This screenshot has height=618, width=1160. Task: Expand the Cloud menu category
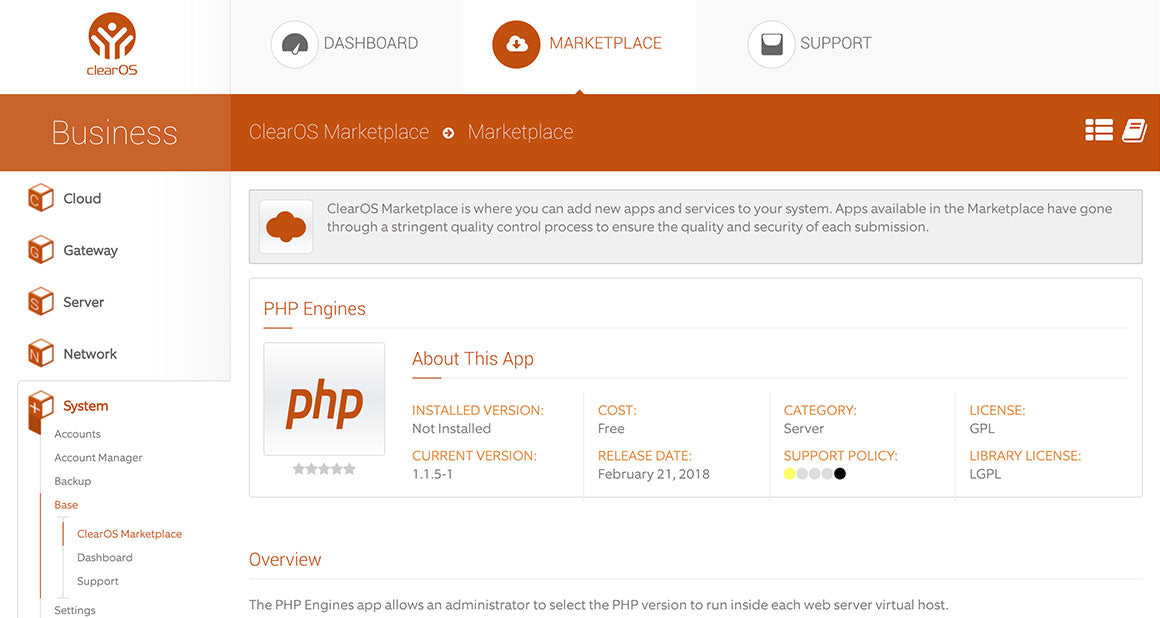click(x=82, y=198)
